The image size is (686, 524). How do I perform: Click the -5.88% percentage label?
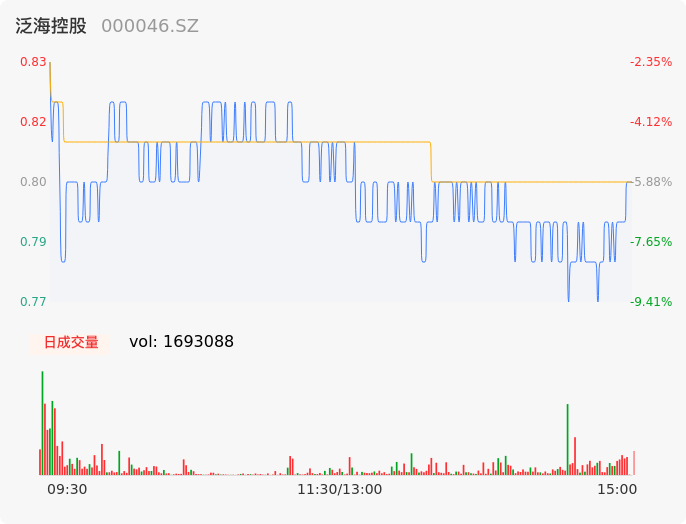click(x=652, y=182)
